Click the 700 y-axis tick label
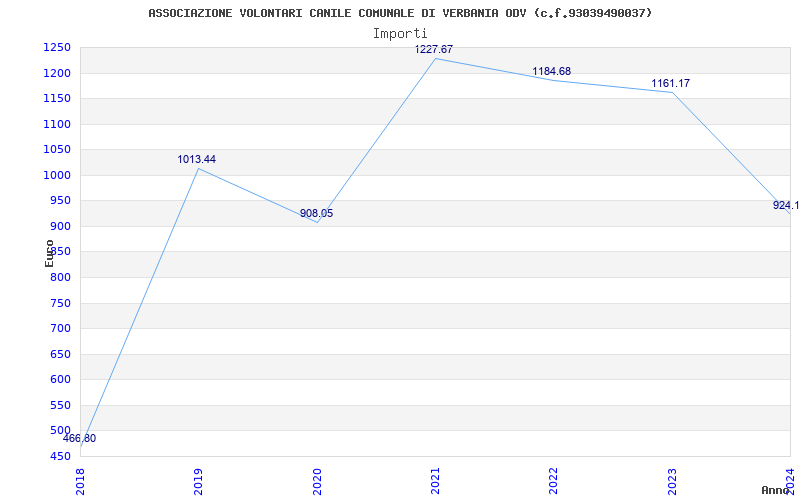Viewport: 800px width, 500px height. point(60,329)
